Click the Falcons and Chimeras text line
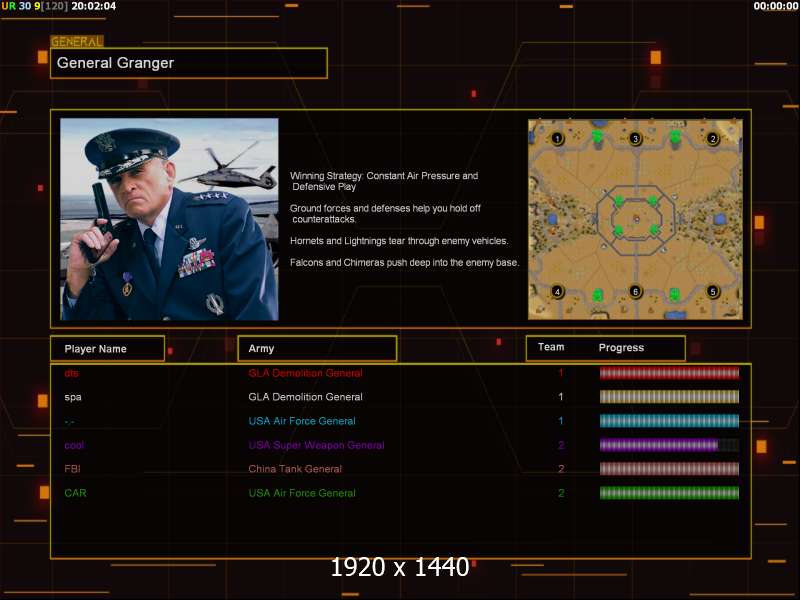 [404, 263]
